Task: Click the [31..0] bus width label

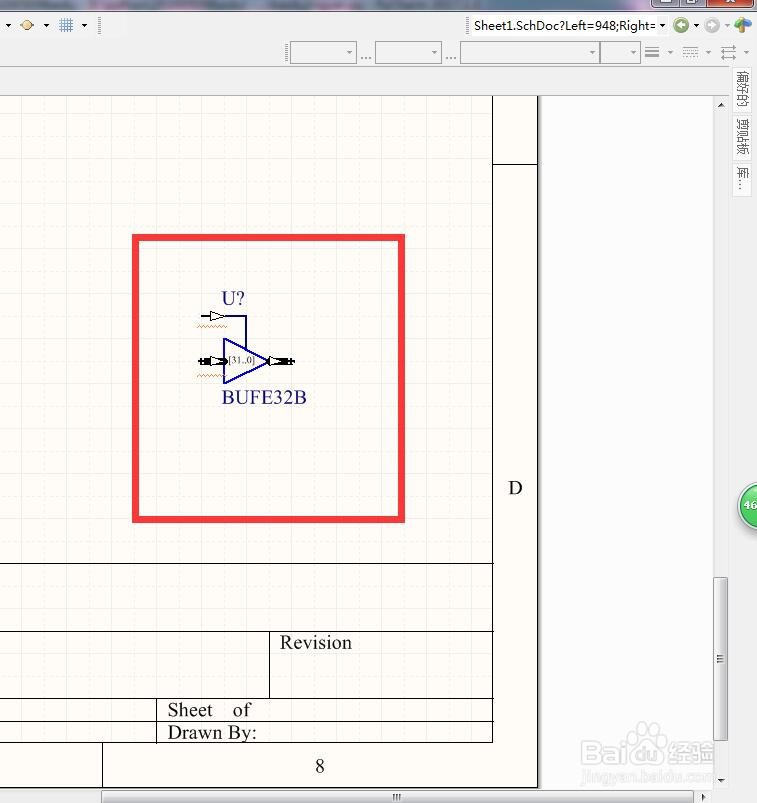Action: [241, 360]
